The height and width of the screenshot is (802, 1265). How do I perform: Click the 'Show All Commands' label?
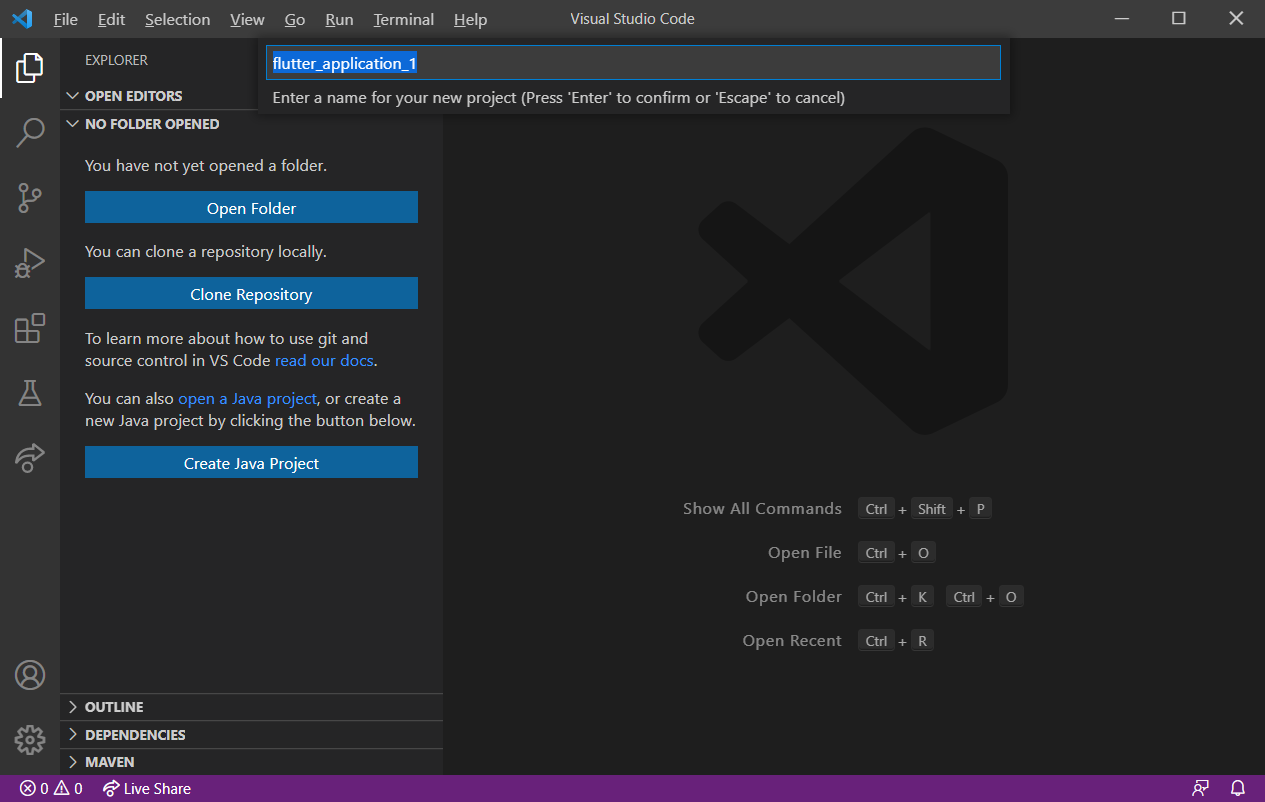click(762, 508)
